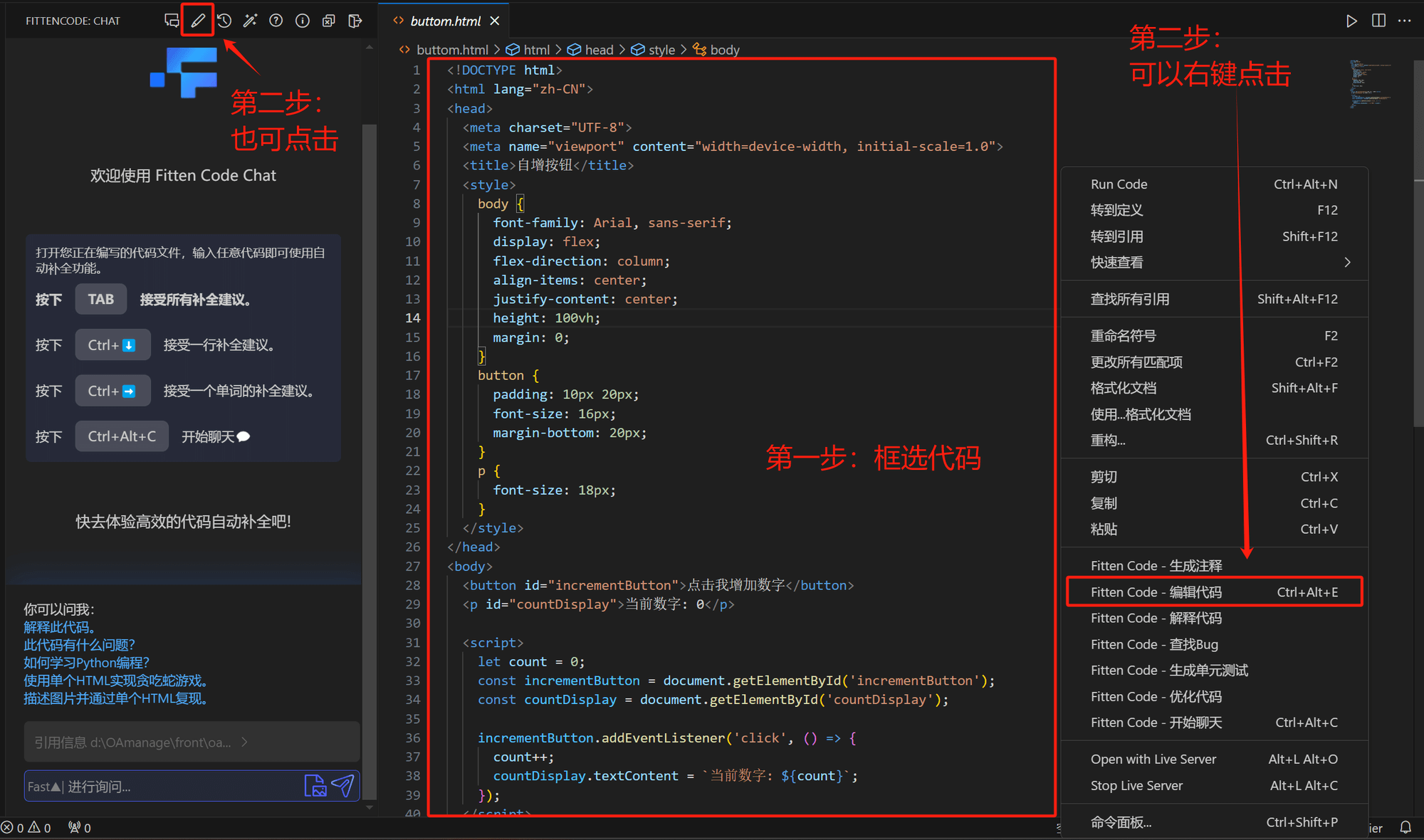Click the clear all chats icon
1424x840 pixels.
tap(328, 21)
